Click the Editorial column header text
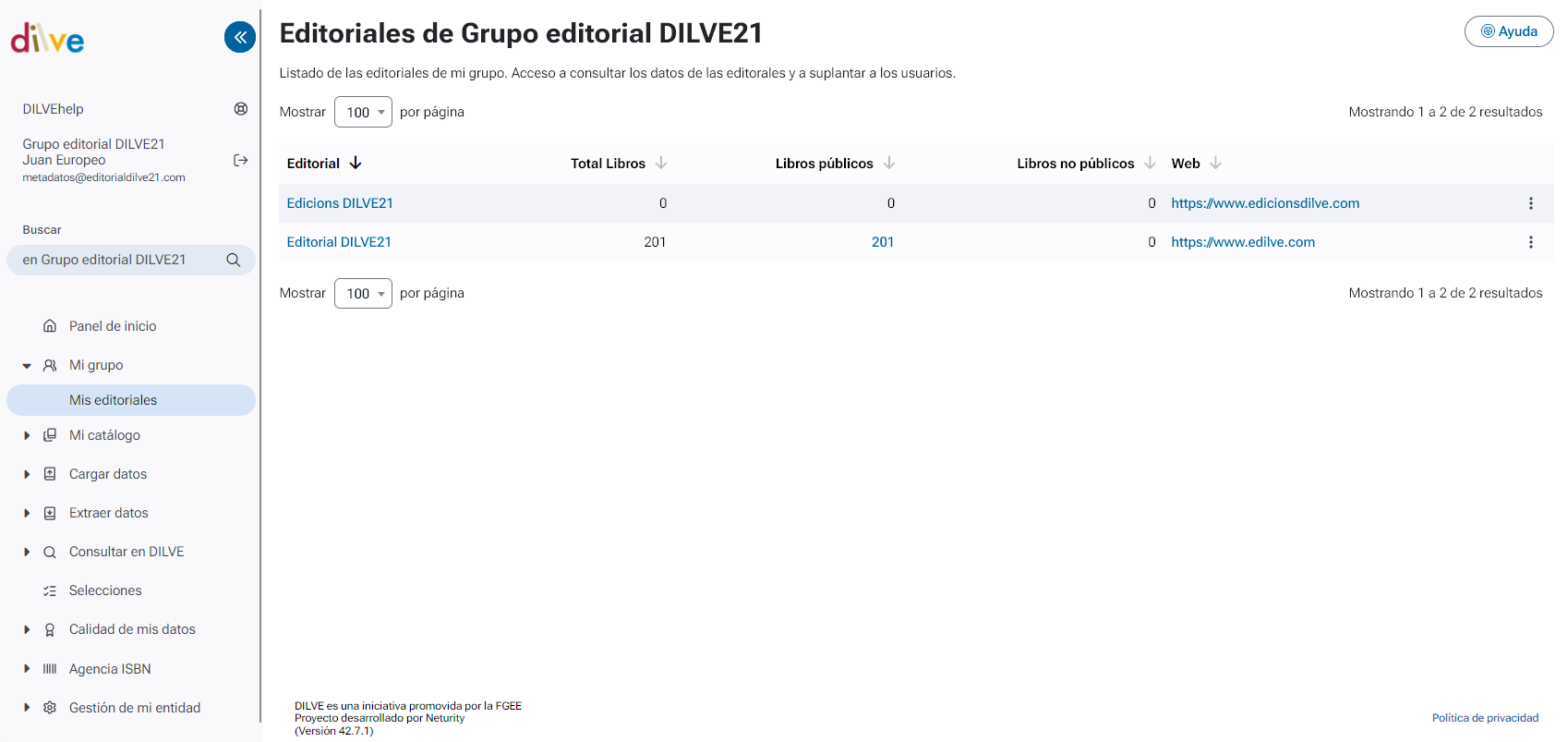 click(x=313, y=164)
